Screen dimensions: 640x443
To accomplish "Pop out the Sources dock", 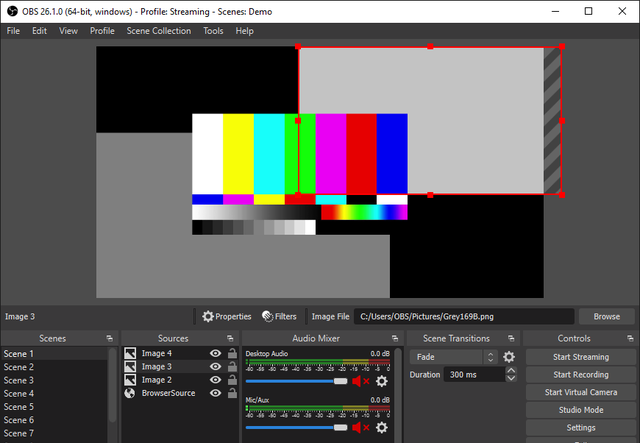I will click(x=230, y=338).
